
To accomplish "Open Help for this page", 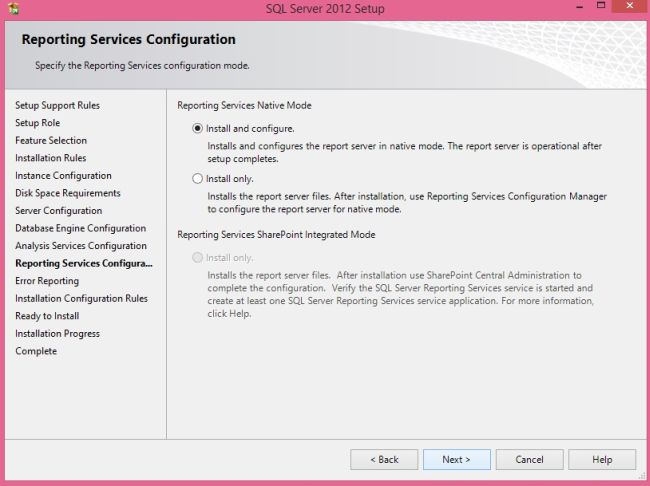I will tap(602, 459).
